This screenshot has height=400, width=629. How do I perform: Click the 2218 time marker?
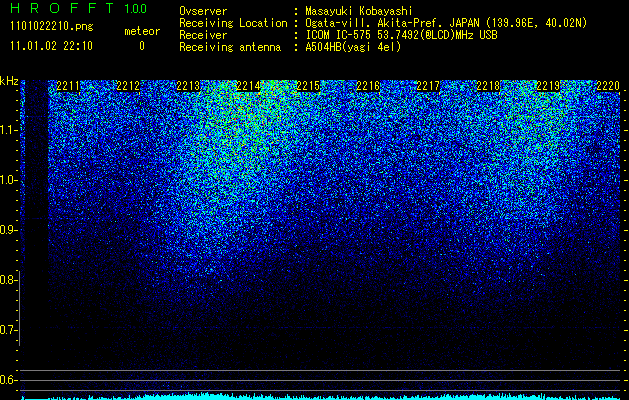coord(488,86)
